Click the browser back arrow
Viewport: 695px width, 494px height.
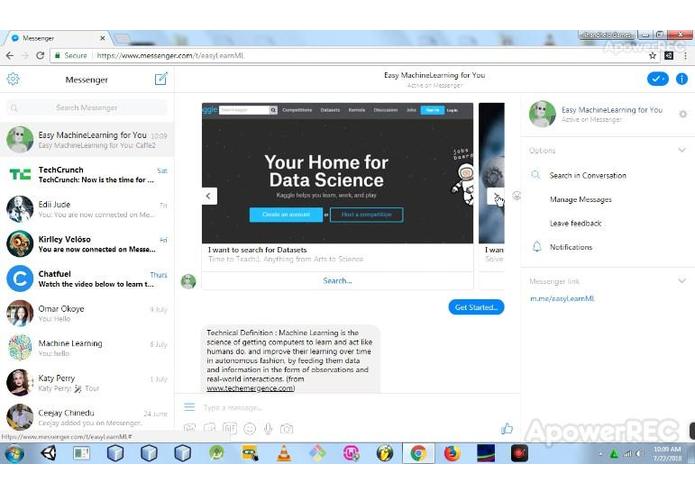coord(10,55)
